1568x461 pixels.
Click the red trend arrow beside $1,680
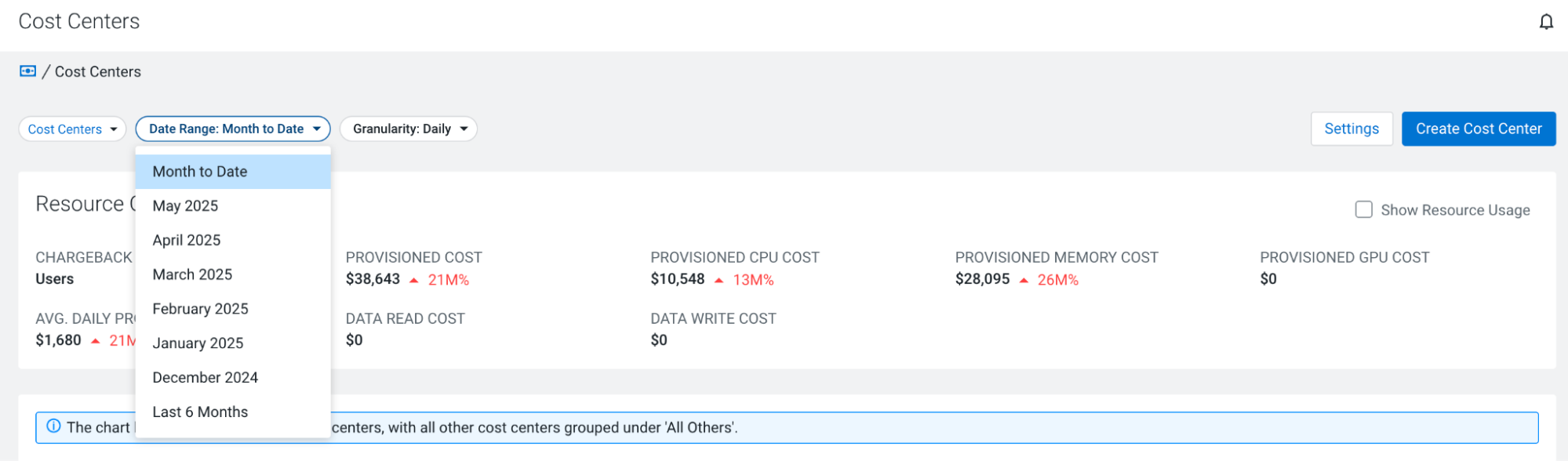[x=95, y=341]
